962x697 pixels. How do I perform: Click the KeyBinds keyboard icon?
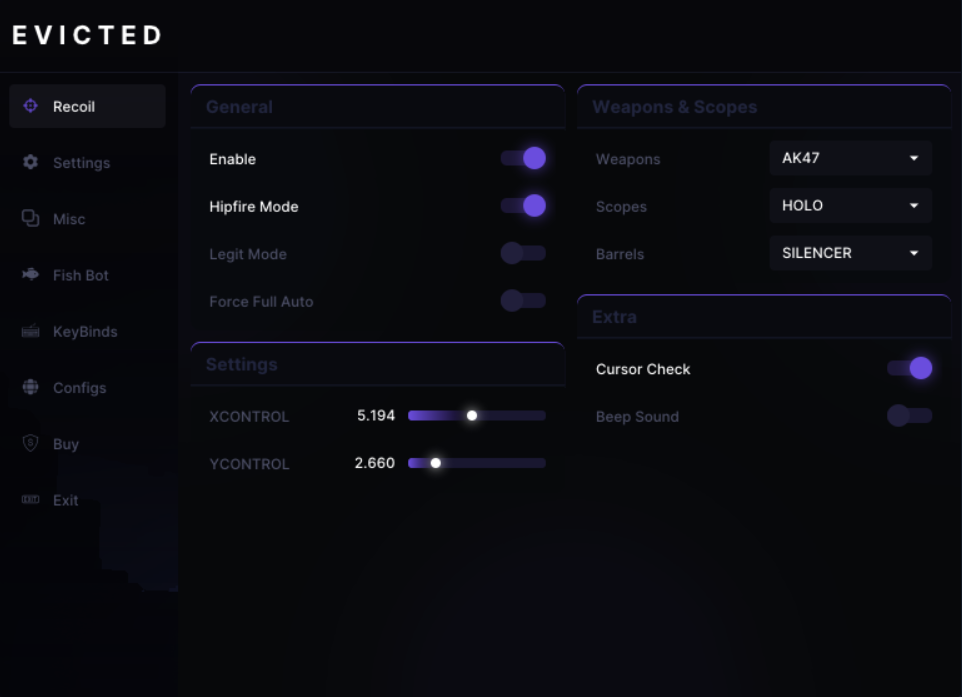point(30,331)
